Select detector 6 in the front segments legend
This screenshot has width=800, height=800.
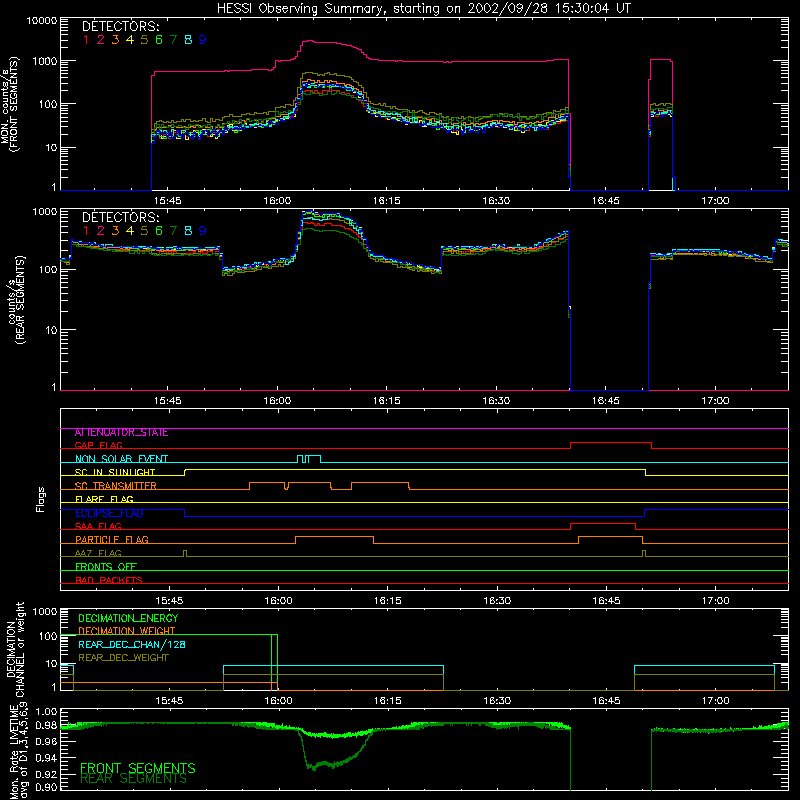coord(159,40)
